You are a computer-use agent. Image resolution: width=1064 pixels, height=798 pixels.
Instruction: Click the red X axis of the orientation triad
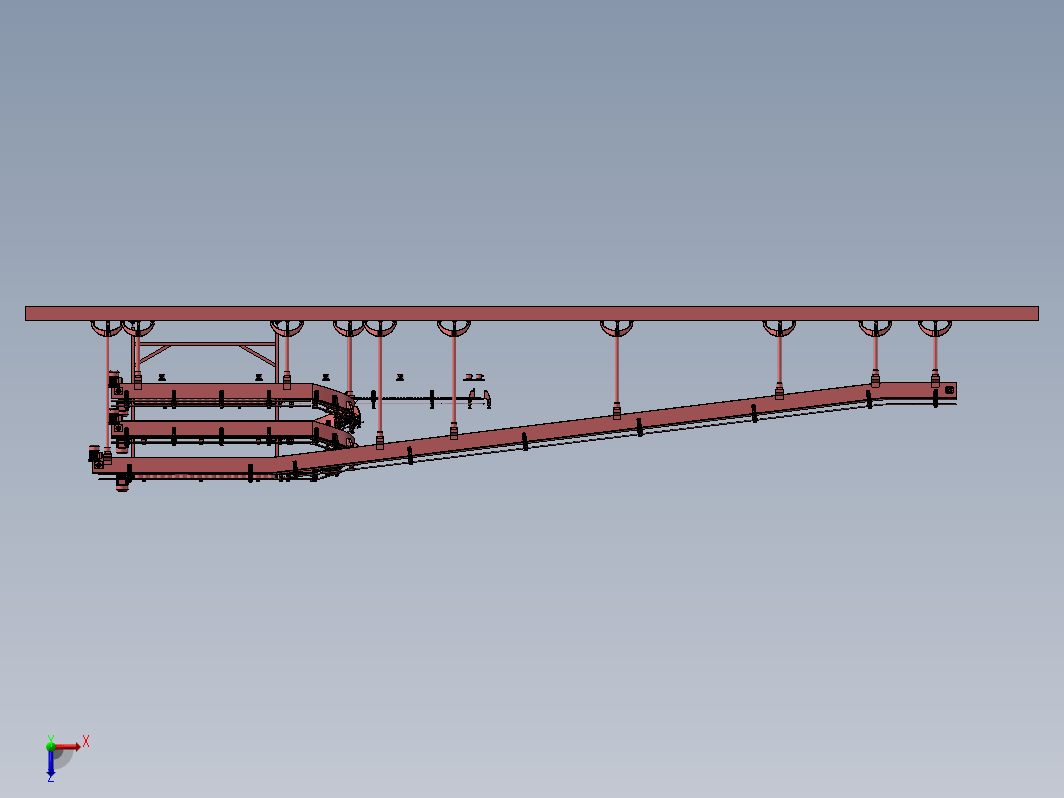click(x=69, y=746)
